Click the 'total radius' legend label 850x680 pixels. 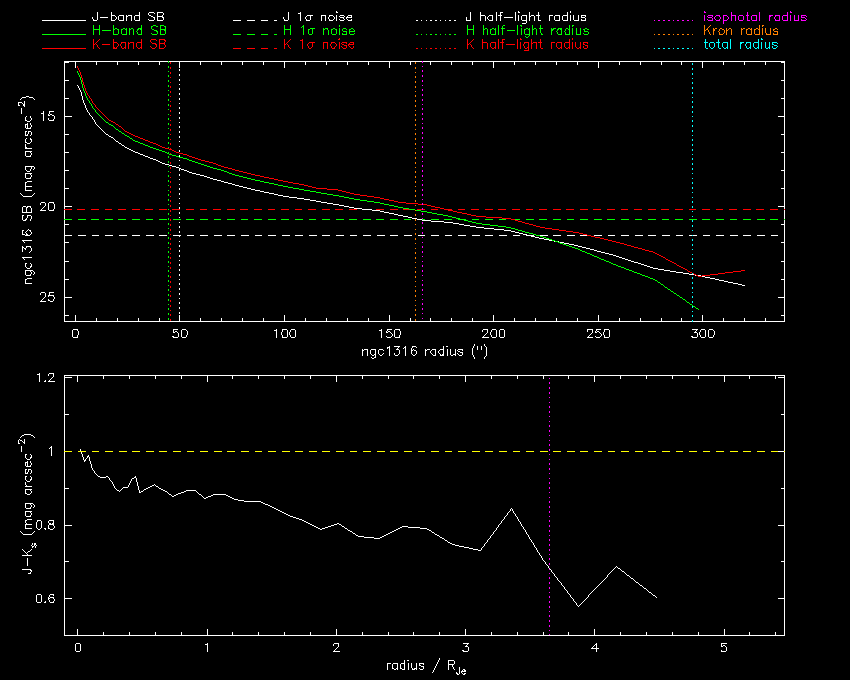click(740, 44)
